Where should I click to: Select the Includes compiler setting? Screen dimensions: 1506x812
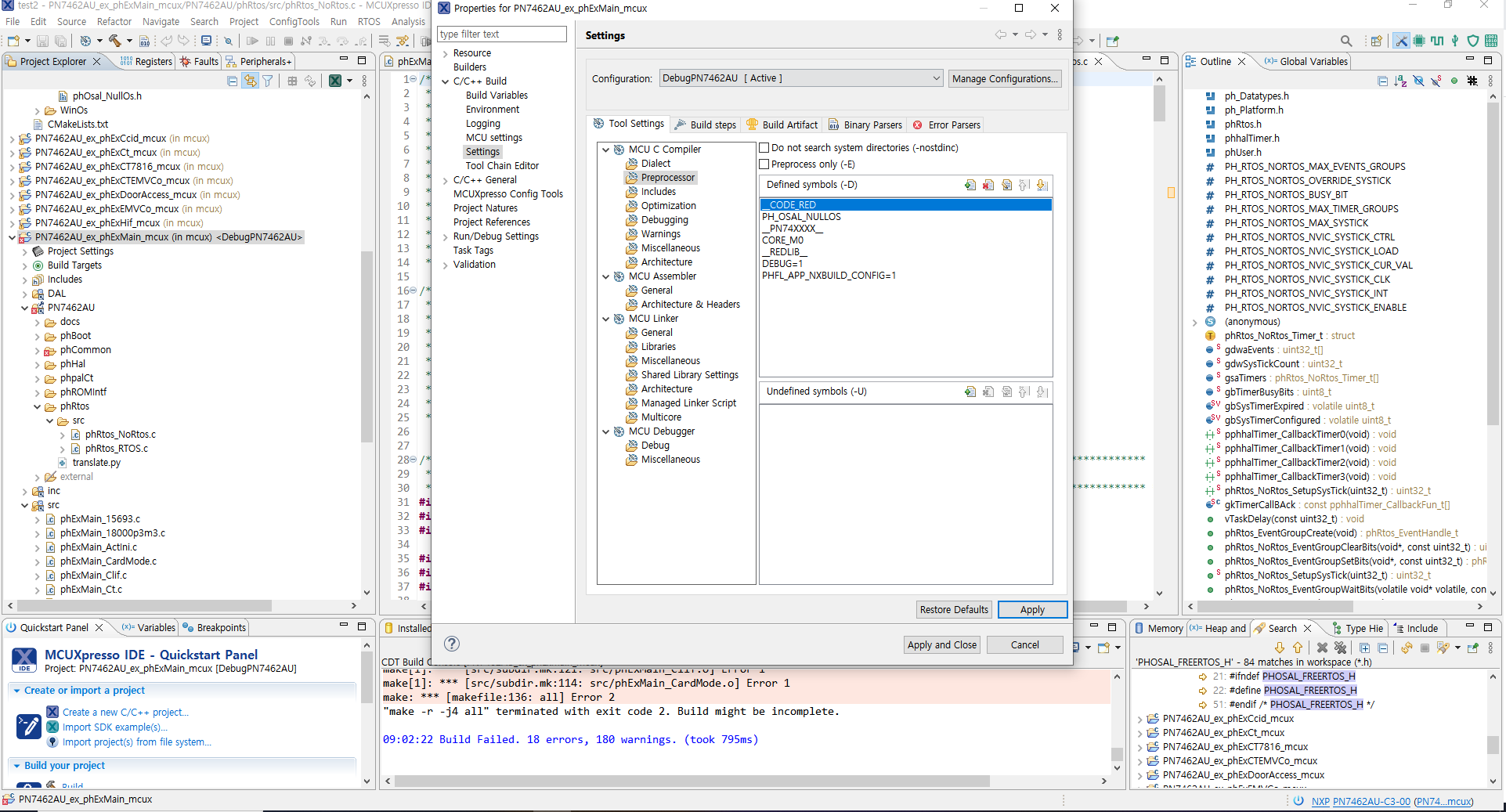tap(659, 192)
